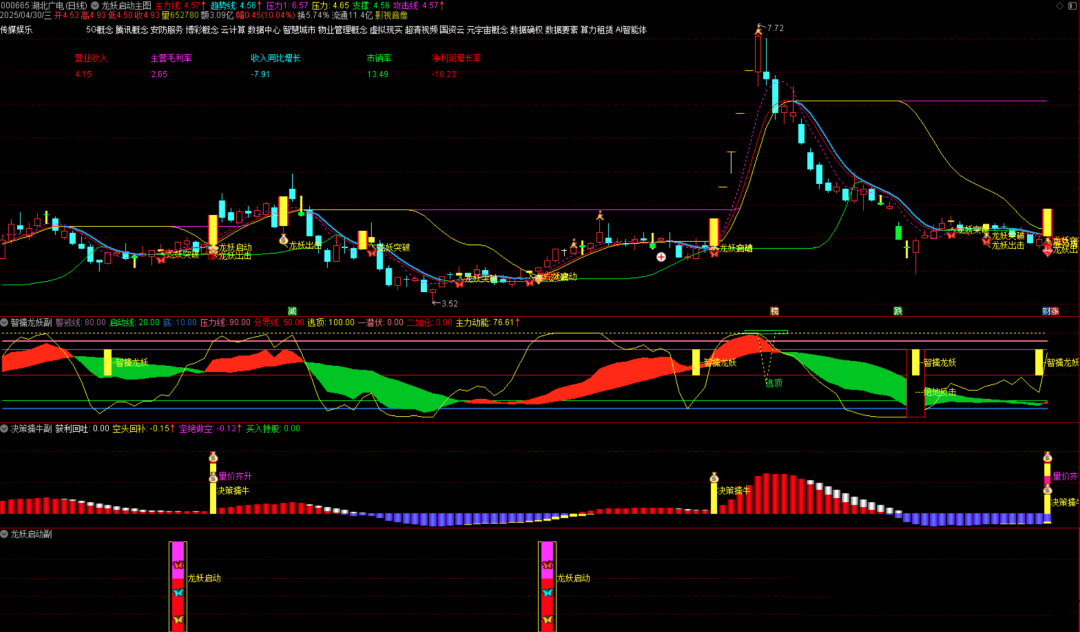1080x632 pixels.
Task: Click the 传媒娱乐 industry label
Action: (x=16, y=30)
